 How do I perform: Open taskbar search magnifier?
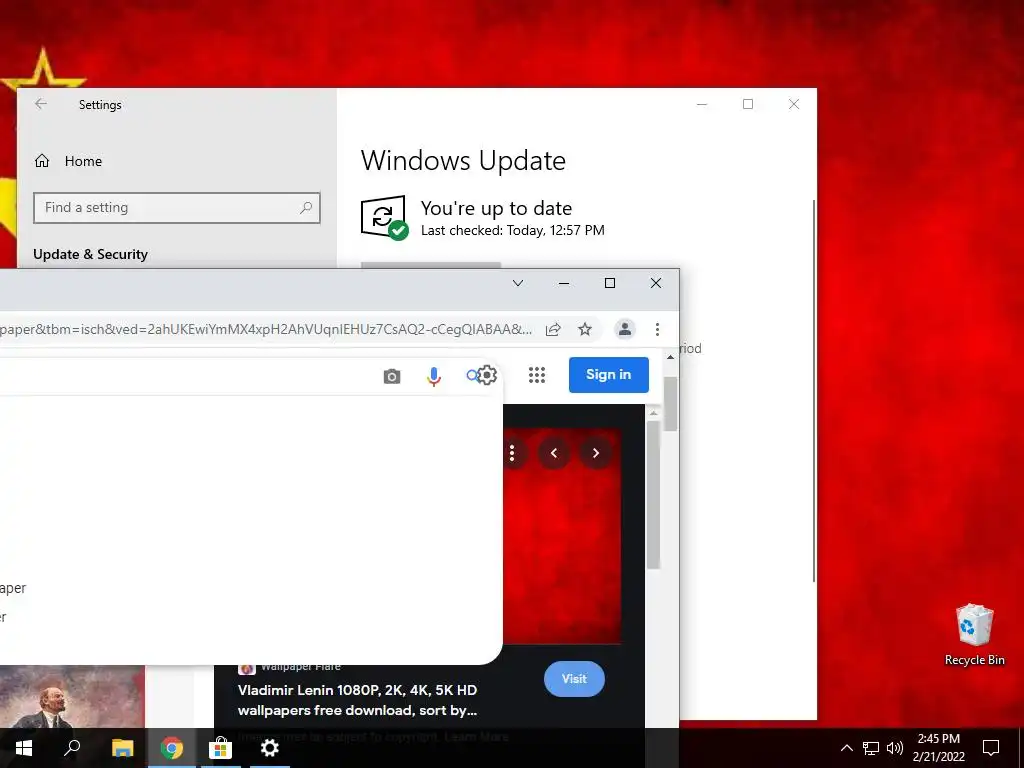tap(72, 748)
